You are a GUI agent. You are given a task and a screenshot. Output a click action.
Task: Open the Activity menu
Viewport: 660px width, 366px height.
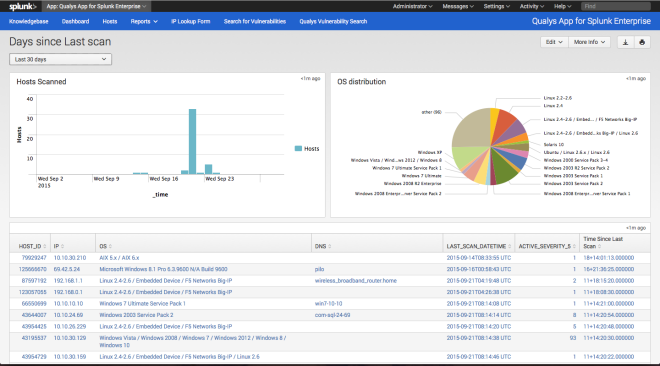(x=532, y=6)
